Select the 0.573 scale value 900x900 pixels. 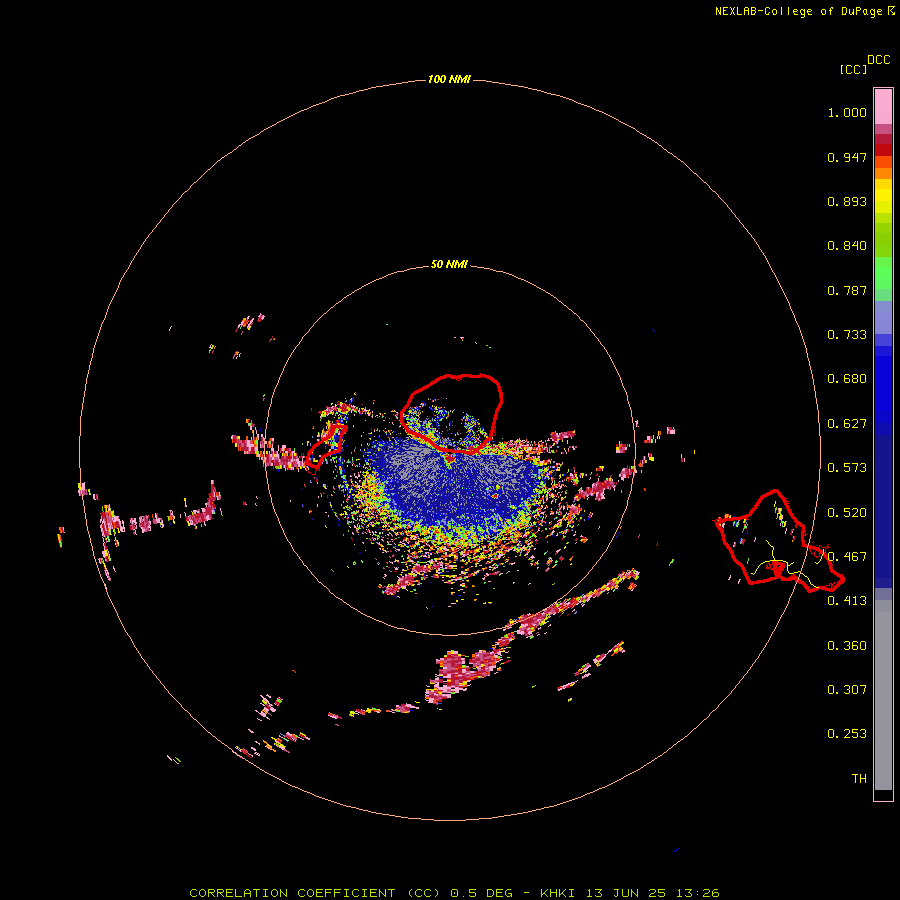click(847, 468)
